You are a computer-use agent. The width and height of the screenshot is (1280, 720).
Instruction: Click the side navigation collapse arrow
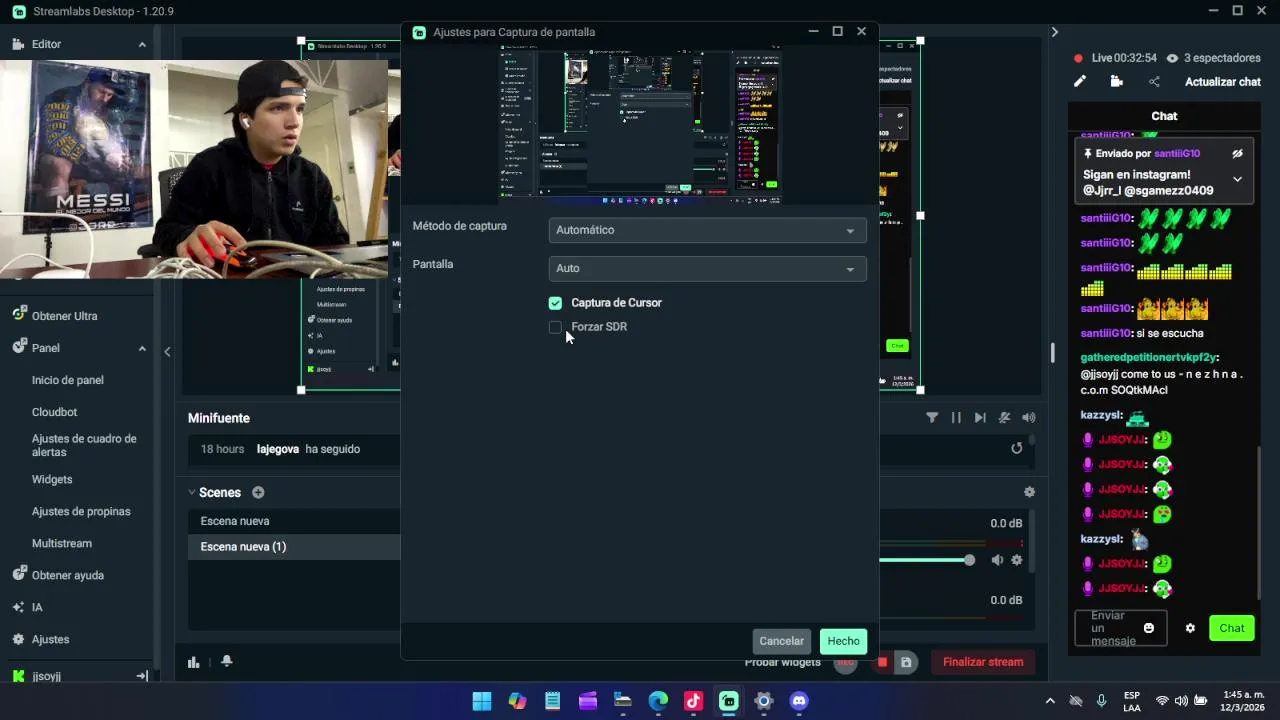pyautogui.click(x=167, y=351)
